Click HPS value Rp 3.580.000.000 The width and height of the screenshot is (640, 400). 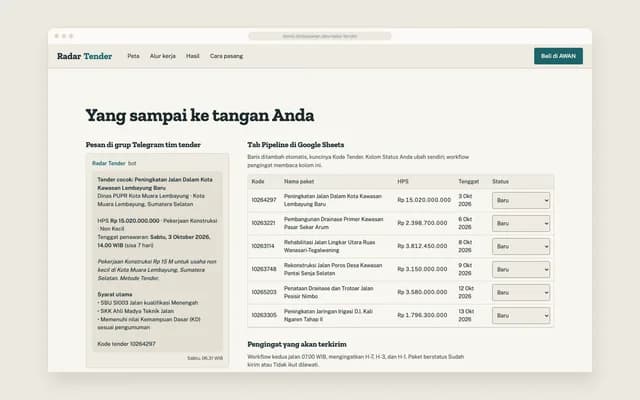[422, 292]
